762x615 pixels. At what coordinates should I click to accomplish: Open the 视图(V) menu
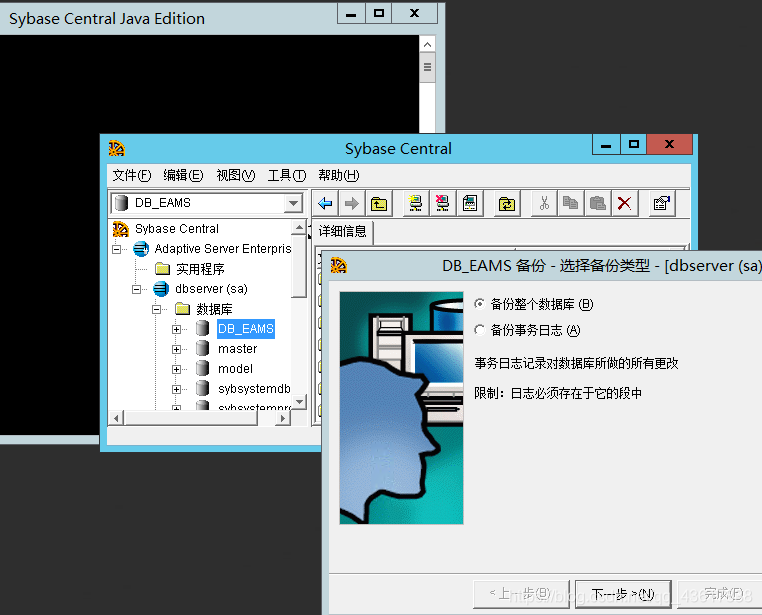click(236, 175)
